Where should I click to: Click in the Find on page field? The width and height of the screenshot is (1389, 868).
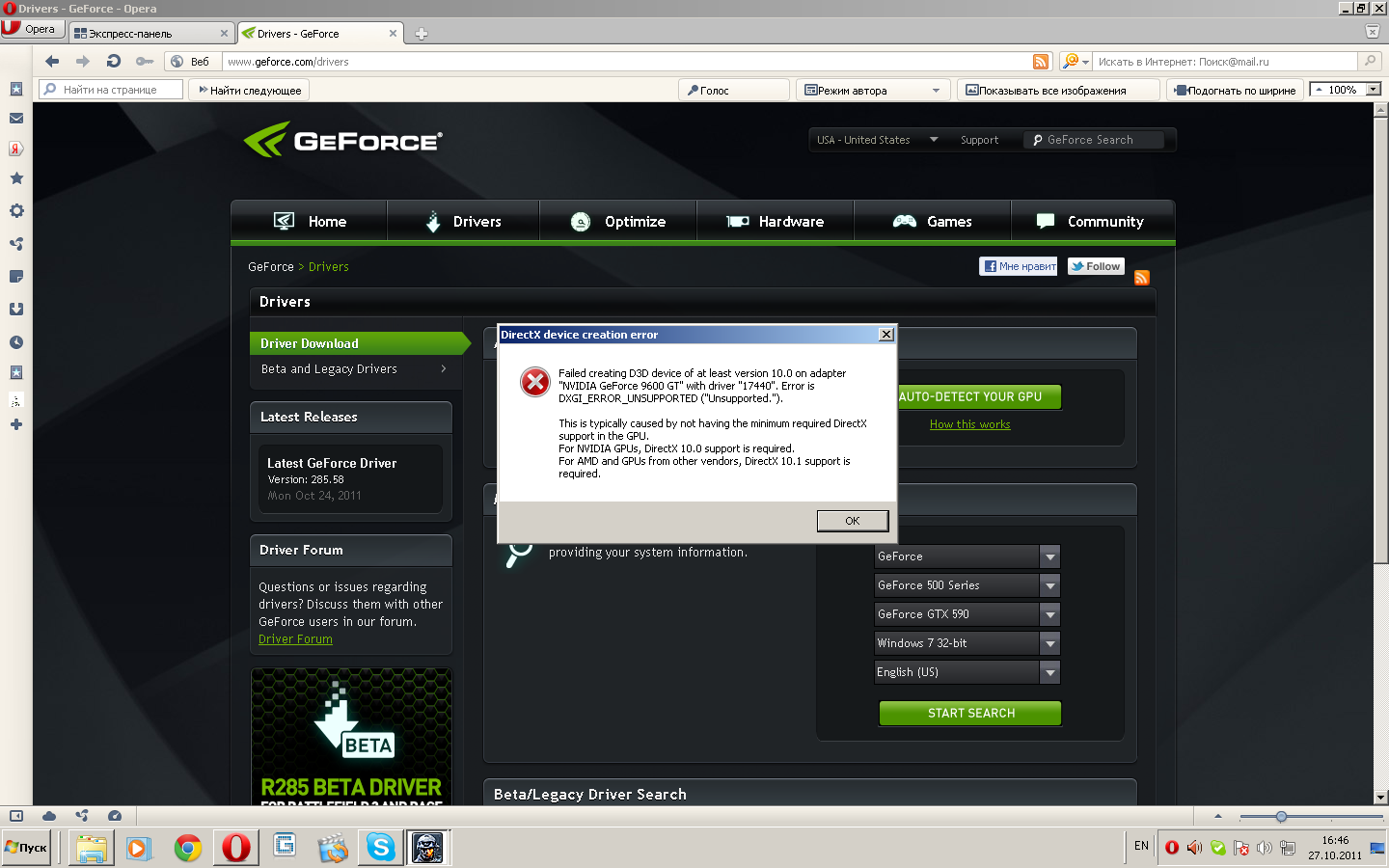pos(111,90)
